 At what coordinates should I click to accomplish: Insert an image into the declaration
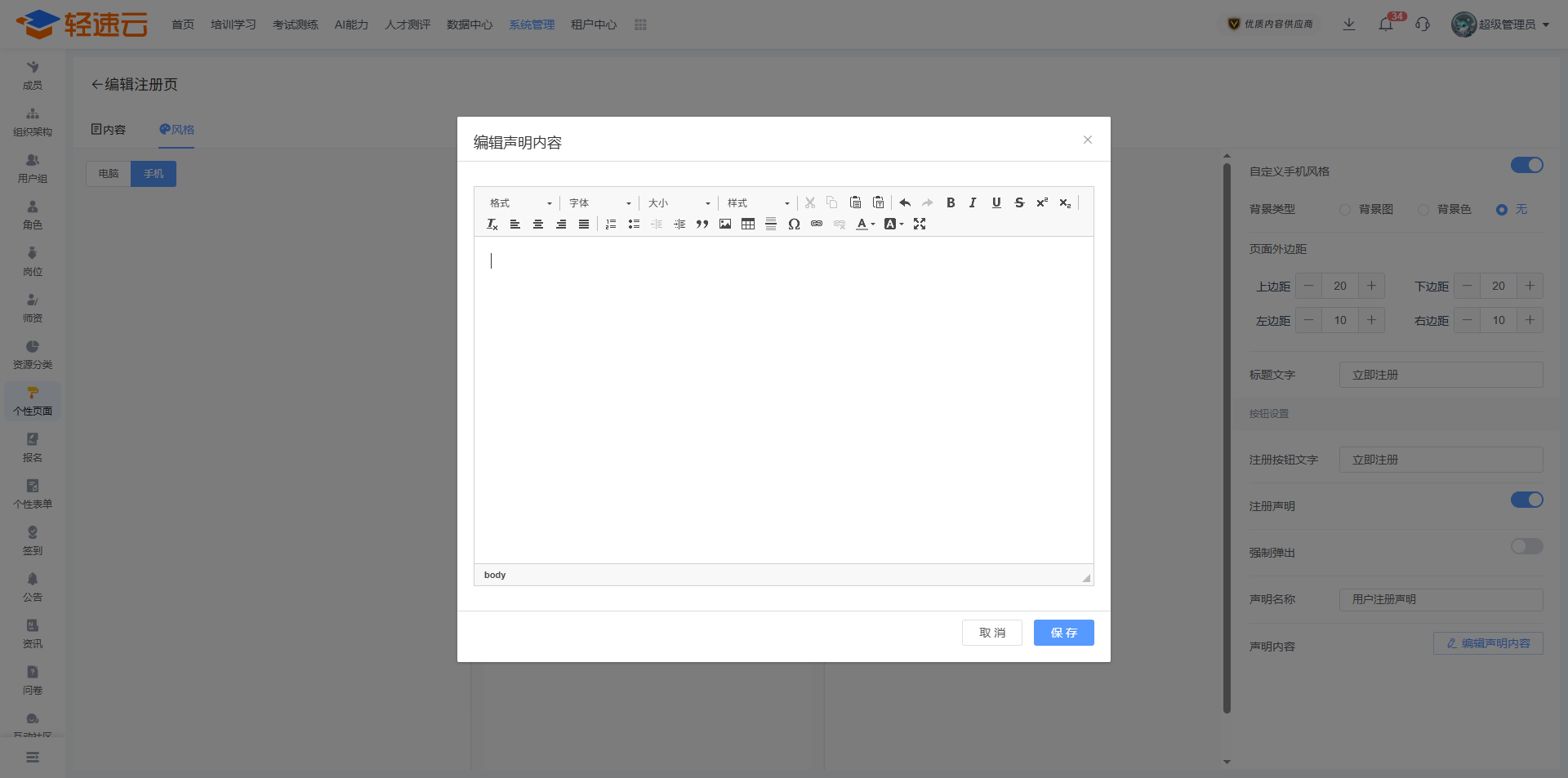pyautogui.click(x=725, y=225)
